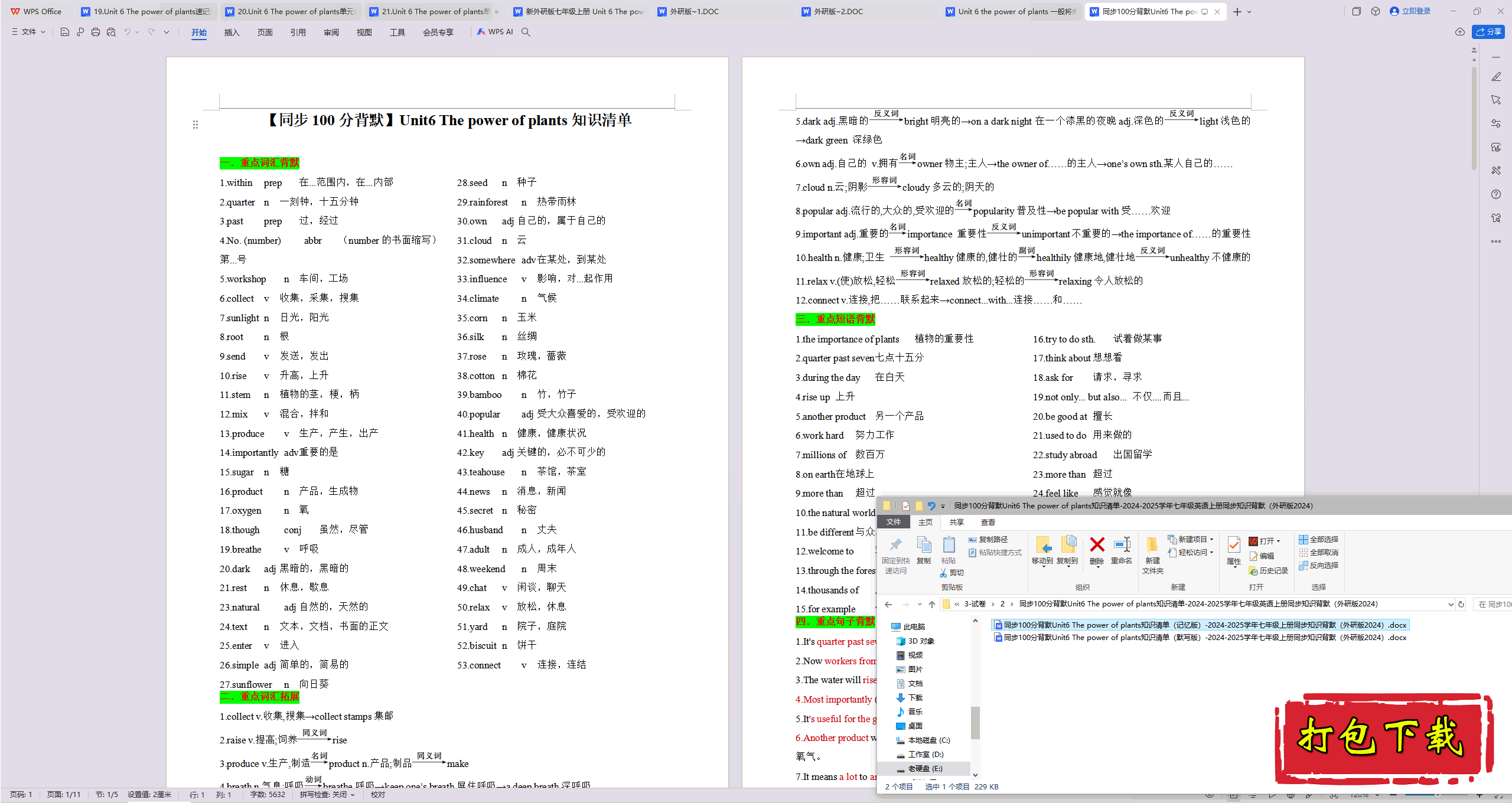Click 移动到 button in Explorer ribbon
This screenshot has width=1512, height=803.
(x=1042, y=550)
